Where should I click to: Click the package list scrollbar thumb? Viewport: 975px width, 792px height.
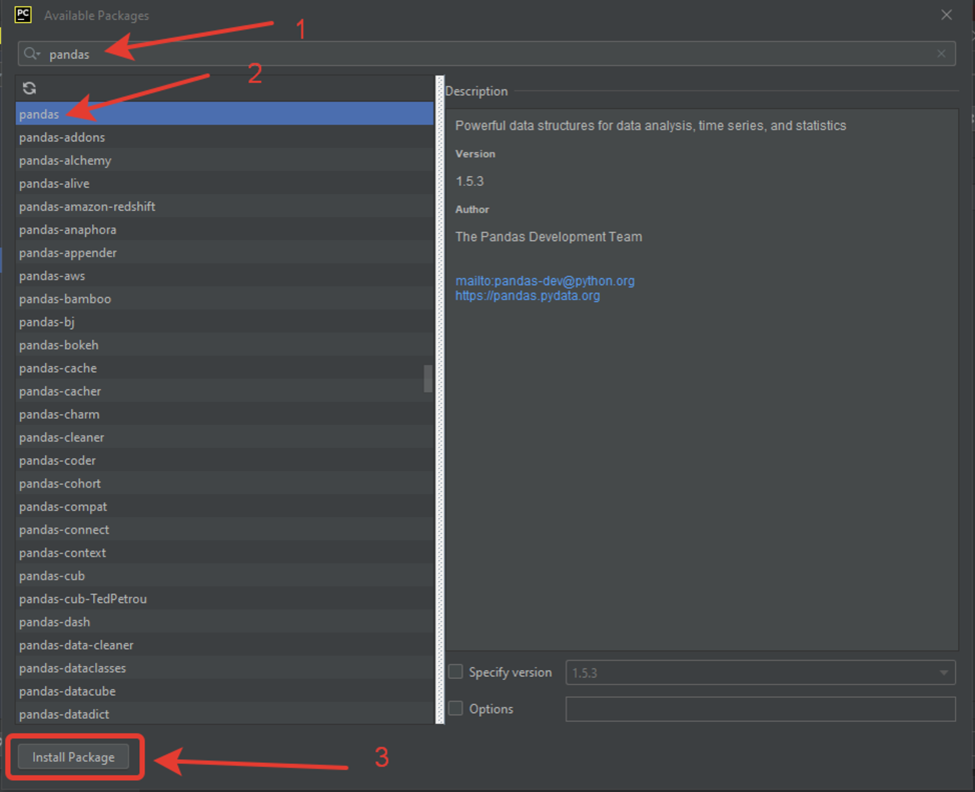(428, 379)
